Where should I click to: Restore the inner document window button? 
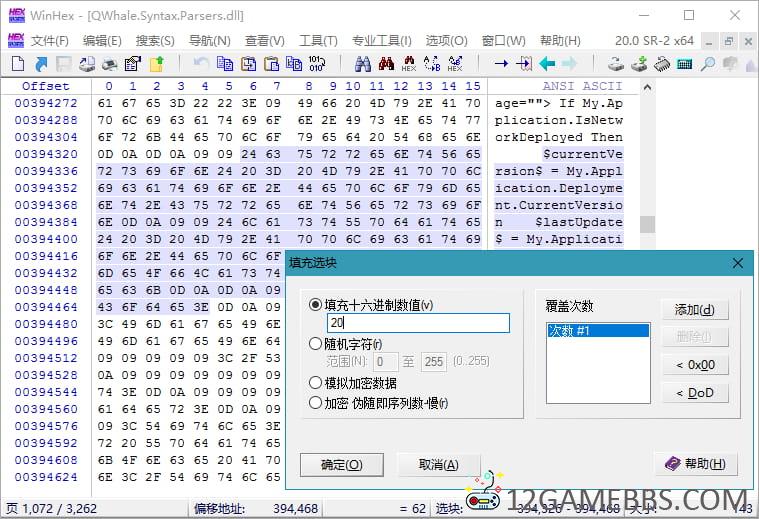tap(729, 42)
